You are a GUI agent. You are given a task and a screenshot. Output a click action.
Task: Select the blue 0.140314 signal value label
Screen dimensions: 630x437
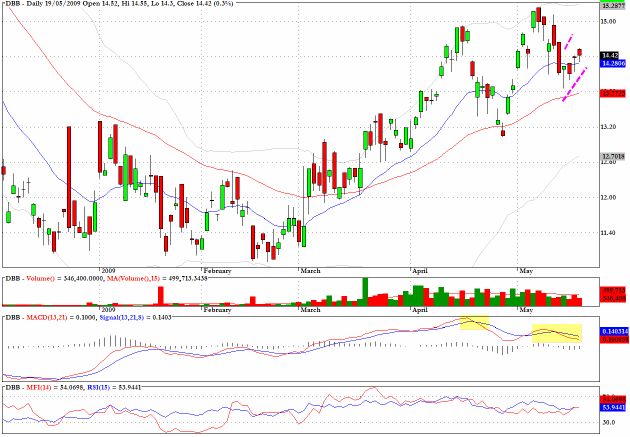(x=614, y=331)
